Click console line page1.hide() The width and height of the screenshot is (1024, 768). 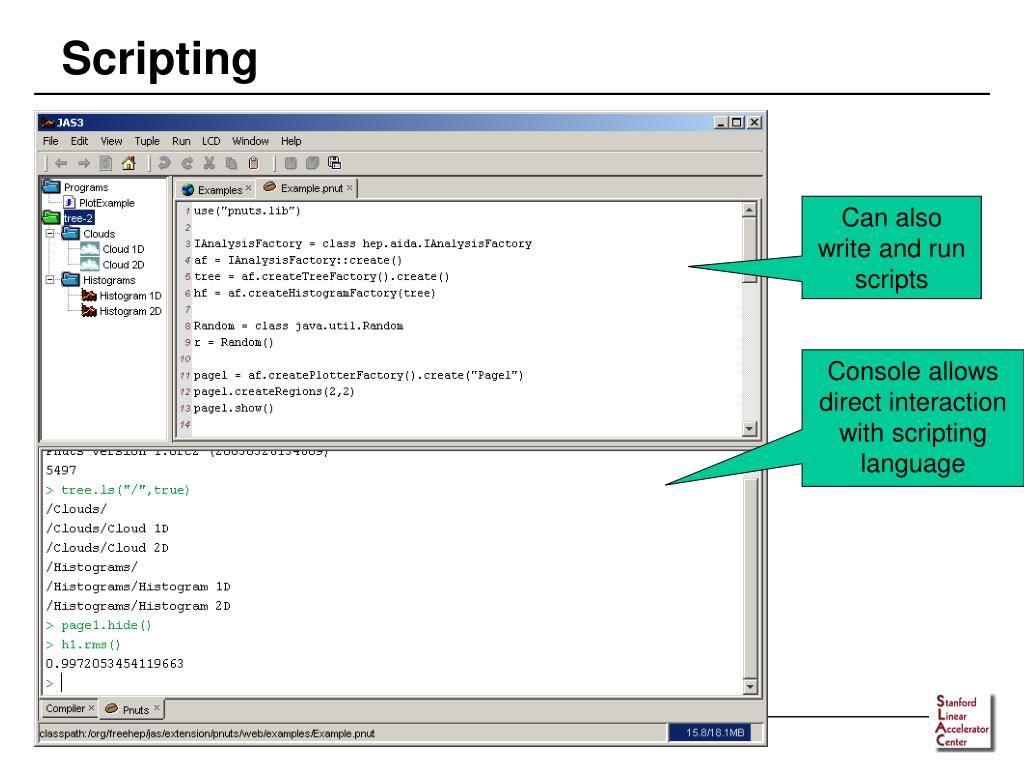pos(99,625)
